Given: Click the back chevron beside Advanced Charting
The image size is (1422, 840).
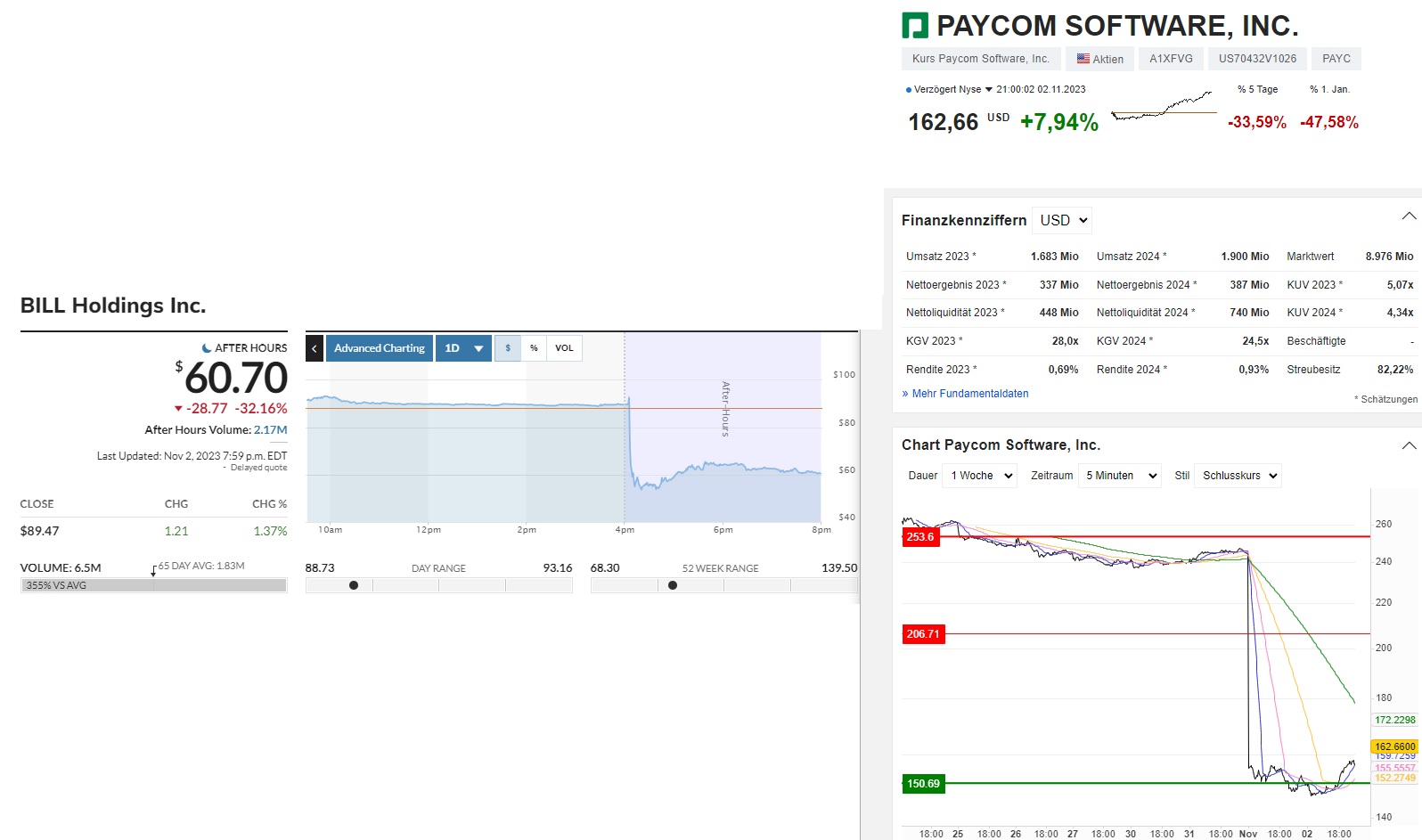Looking at the screenshot, I should click(315, 348).
